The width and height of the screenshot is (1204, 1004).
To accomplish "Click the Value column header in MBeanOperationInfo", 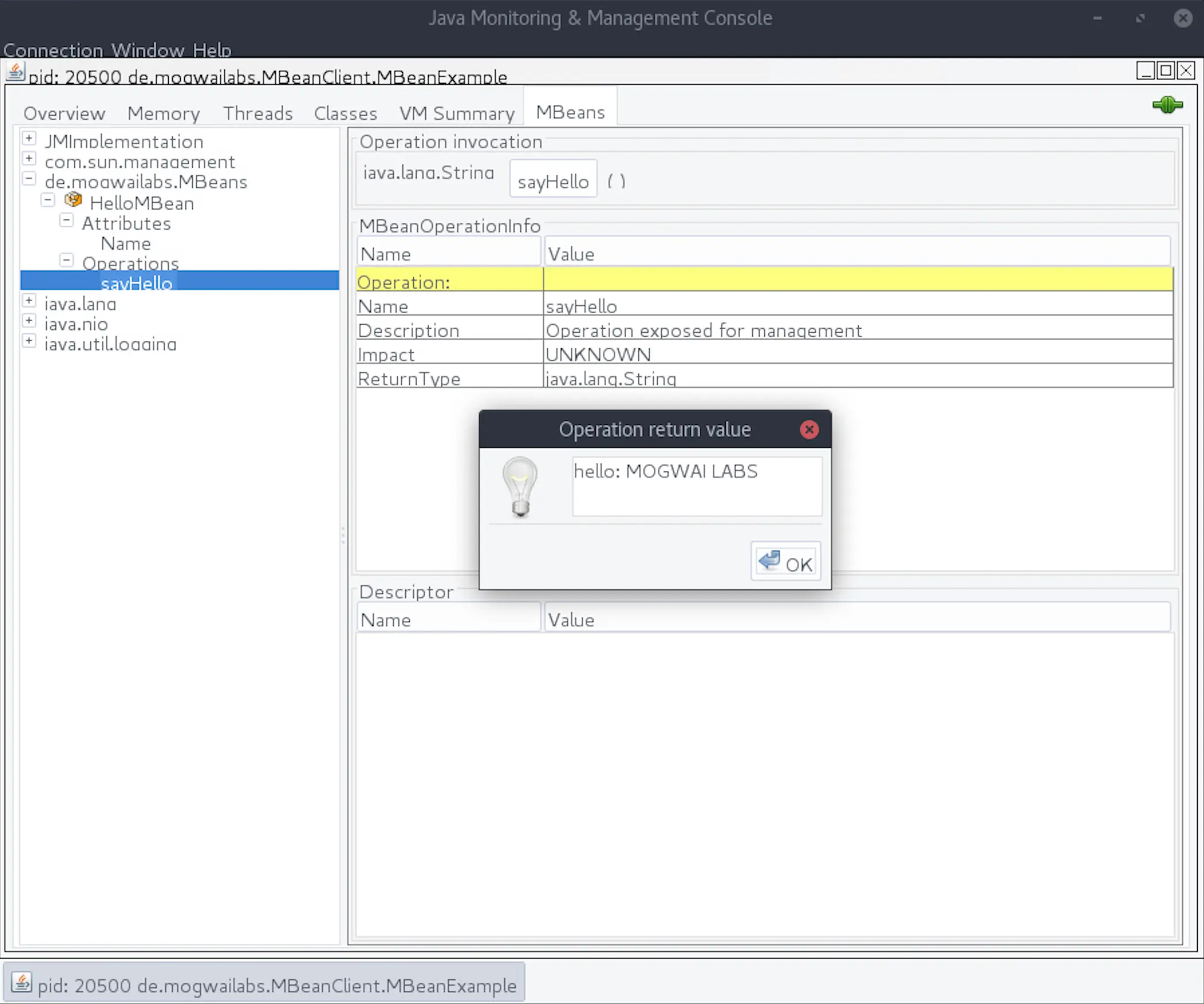I will (x=858, y=252).
